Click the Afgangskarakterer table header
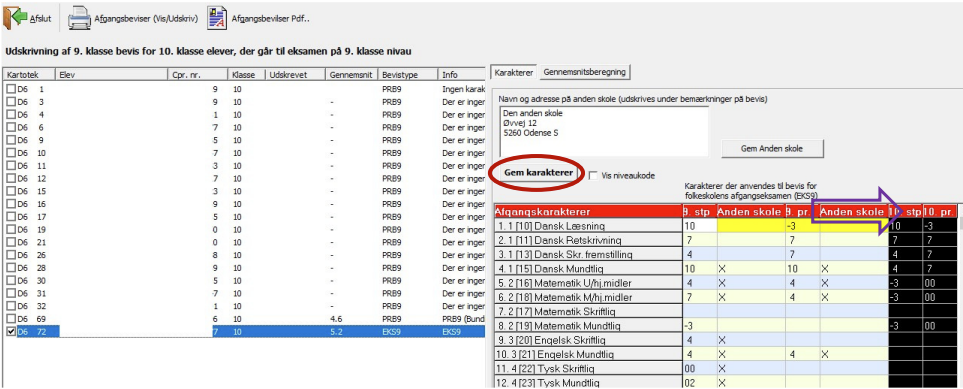 [588, 212]
